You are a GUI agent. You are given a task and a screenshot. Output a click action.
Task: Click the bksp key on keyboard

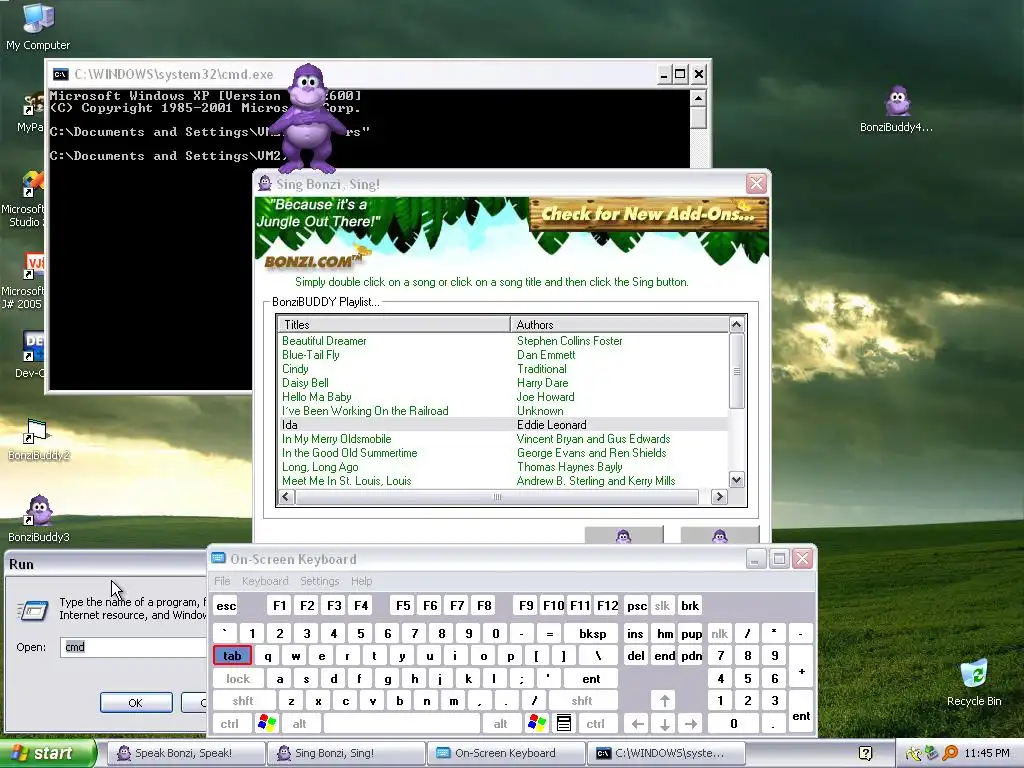pos(592,633)
